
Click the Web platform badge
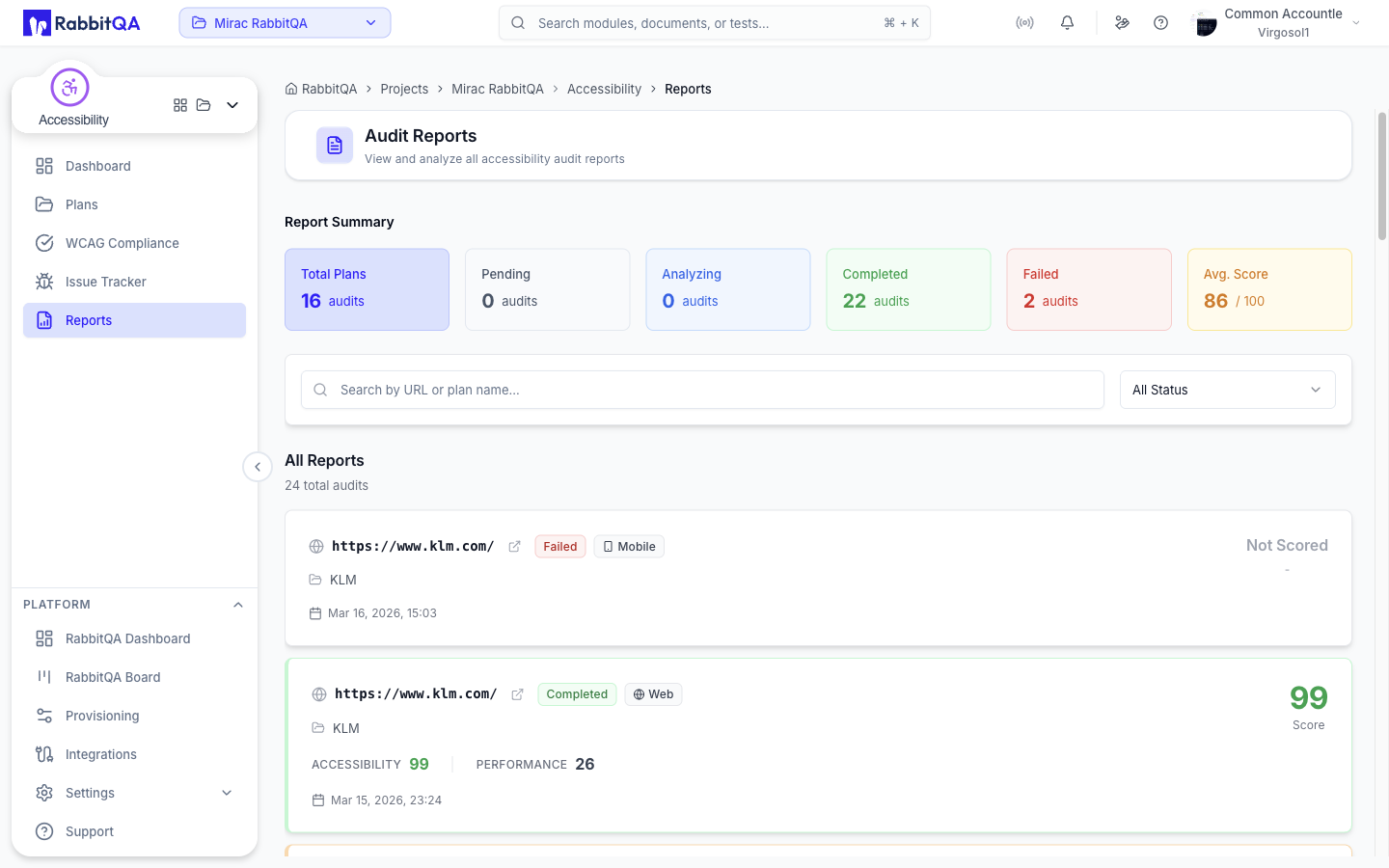[653, 694]
